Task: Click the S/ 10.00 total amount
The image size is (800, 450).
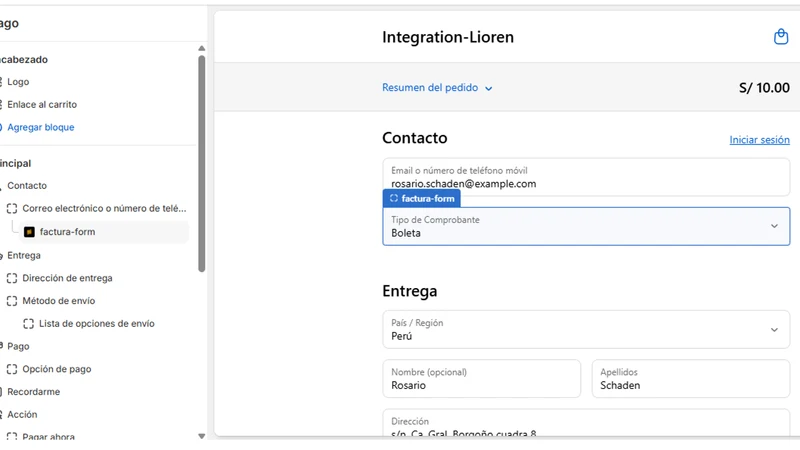Action: point(764,88)
